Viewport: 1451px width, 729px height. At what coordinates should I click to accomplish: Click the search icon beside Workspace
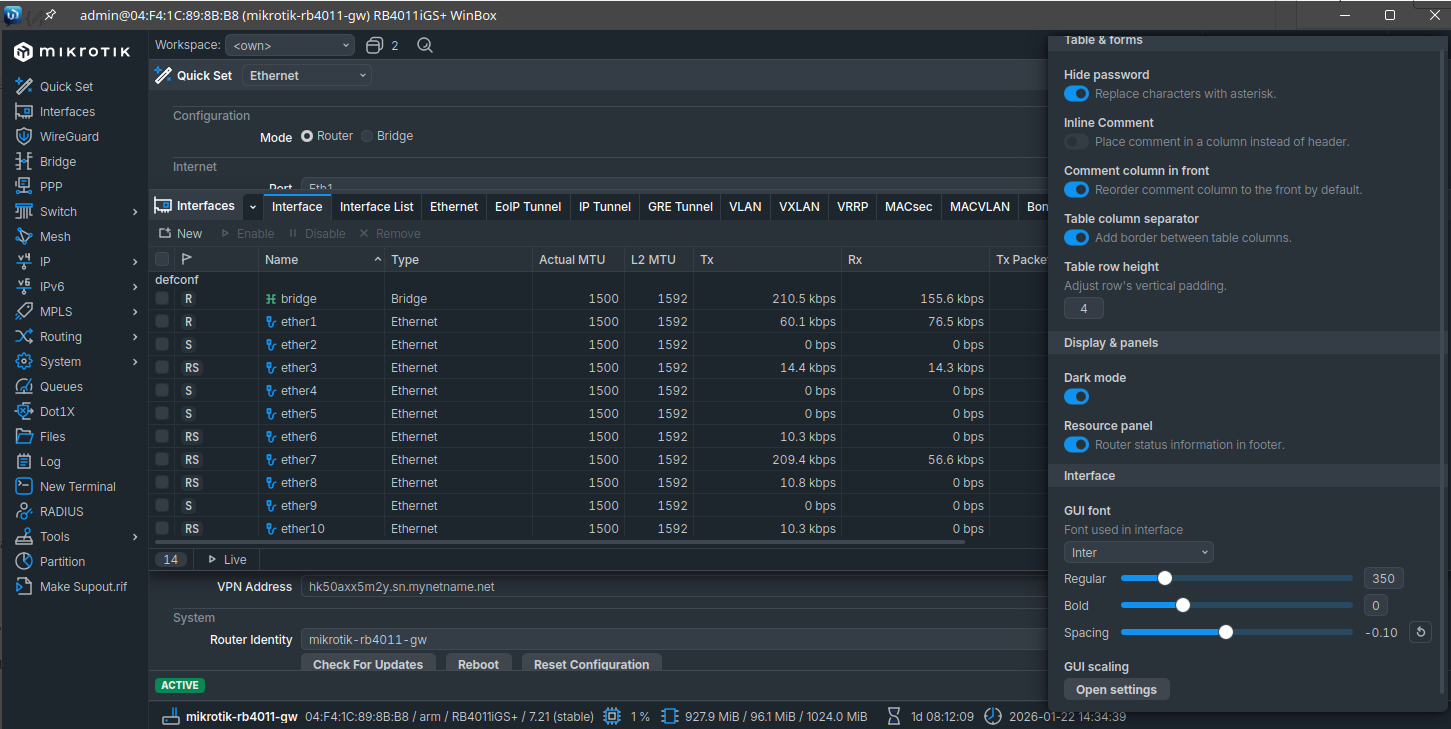(425, 45)
